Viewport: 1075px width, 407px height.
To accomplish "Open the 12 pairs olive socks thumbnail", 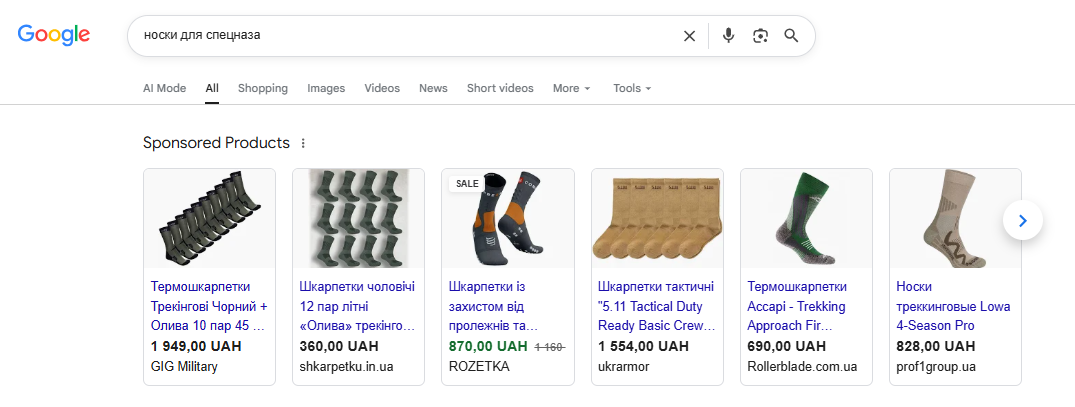I will coord(359,219).
